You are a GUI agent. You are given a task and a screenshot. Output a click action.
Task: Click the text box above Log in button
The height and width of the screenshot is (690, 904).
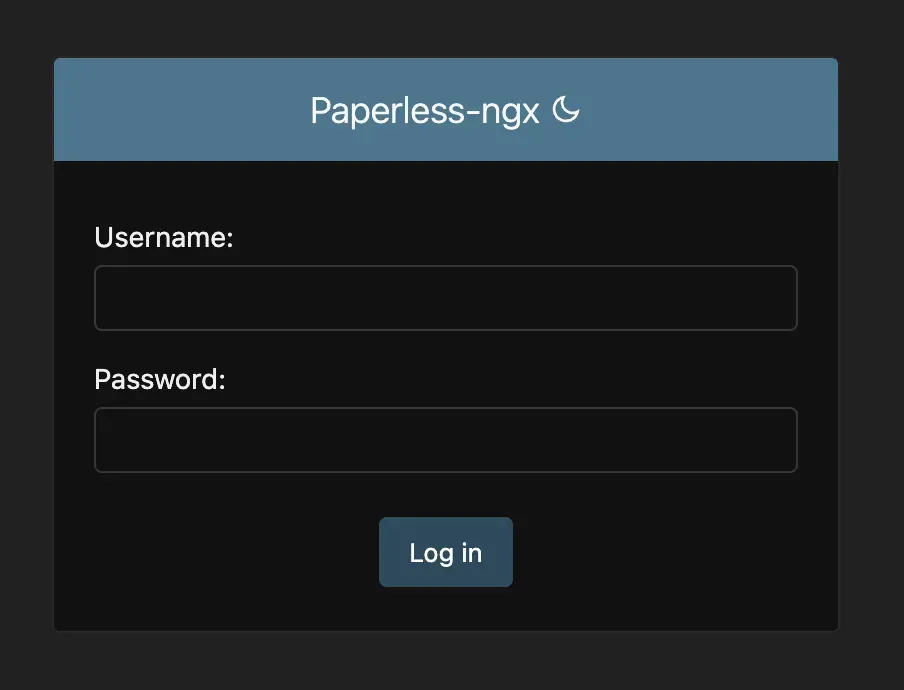point(446,440)
